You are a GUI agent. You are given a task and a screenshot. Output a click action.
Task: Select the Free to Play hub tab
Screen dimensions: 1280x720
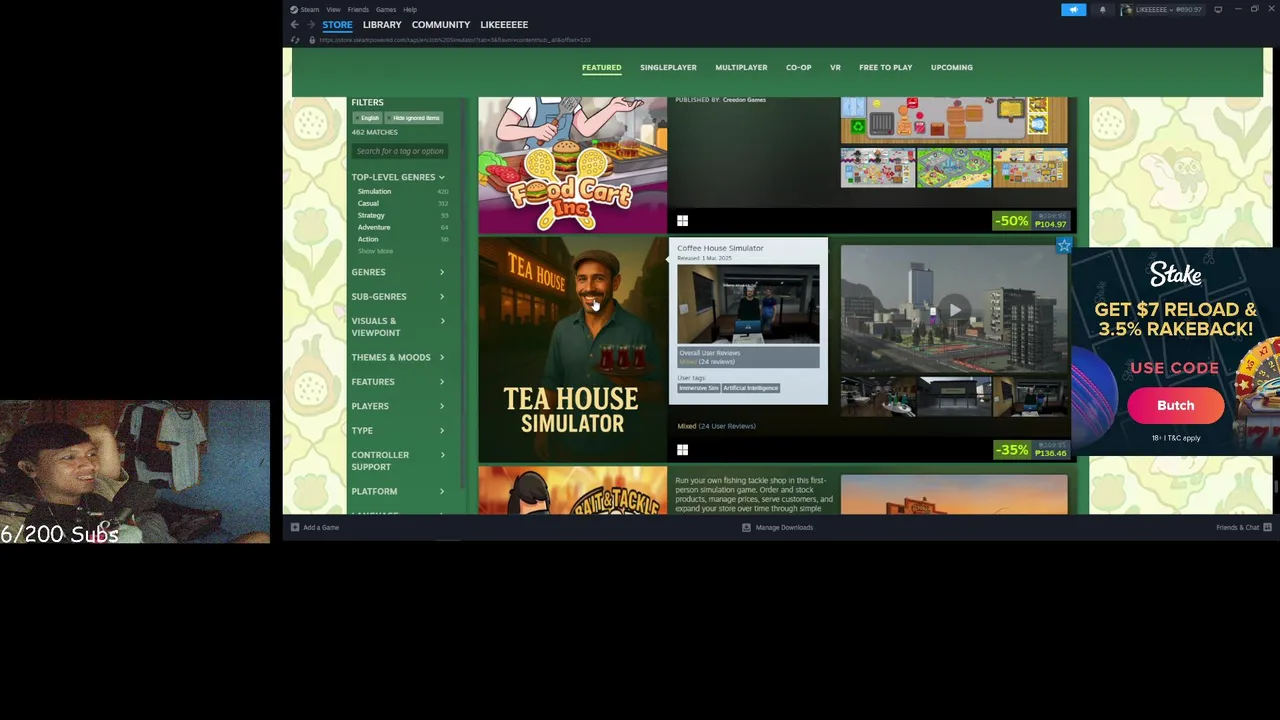pos(885,67)
